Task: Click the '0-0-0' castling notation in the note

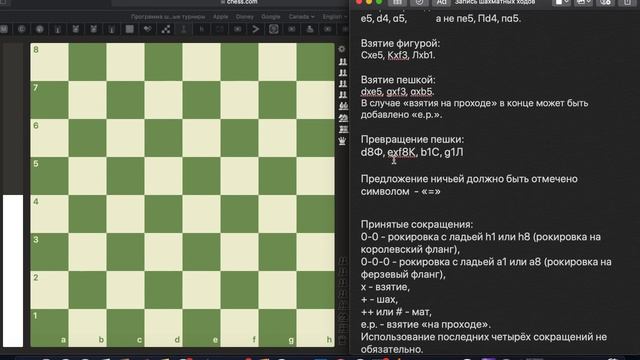Action: click(375, 262)
